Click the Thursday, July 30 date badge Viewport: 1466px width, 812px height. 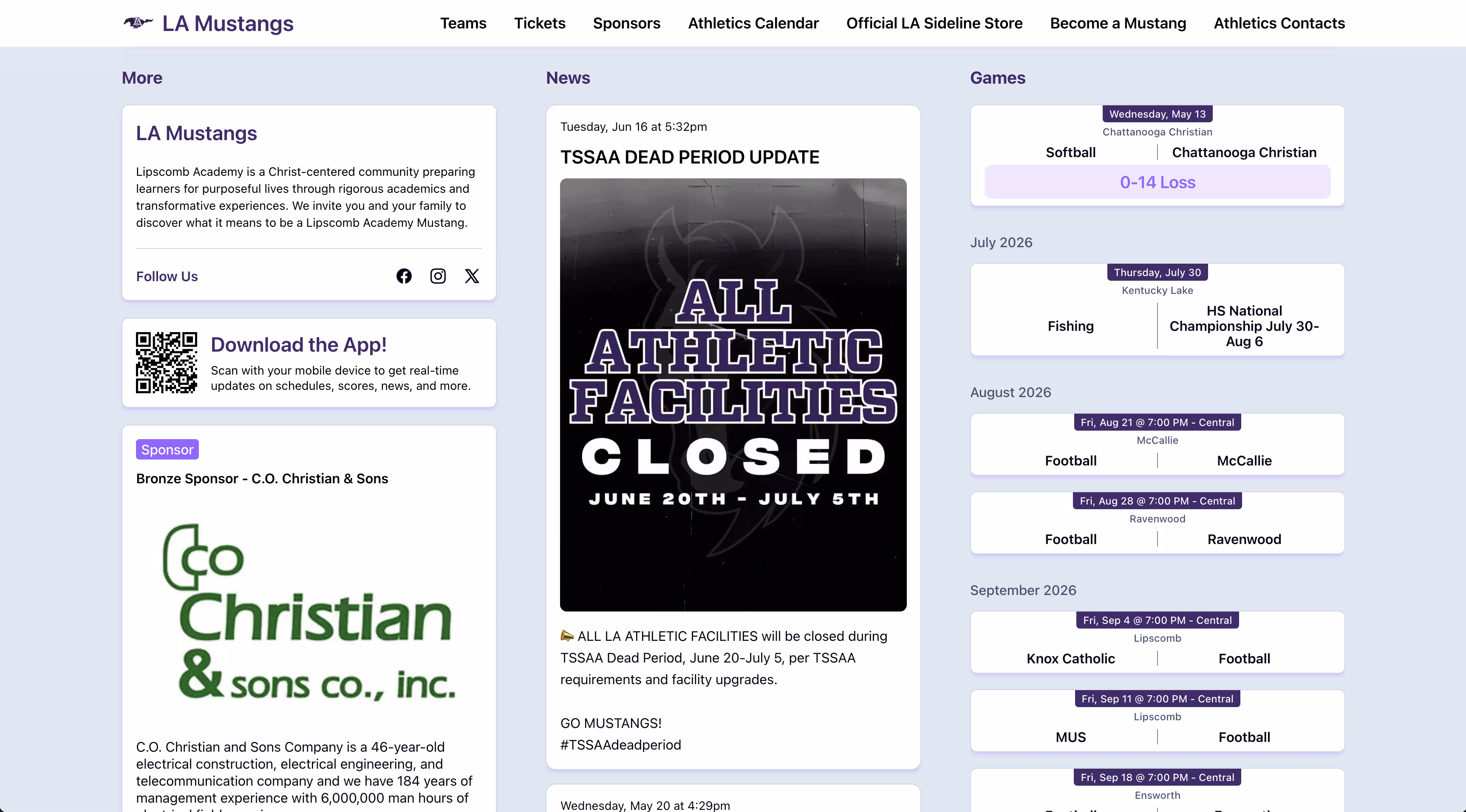pos(1157,272)
